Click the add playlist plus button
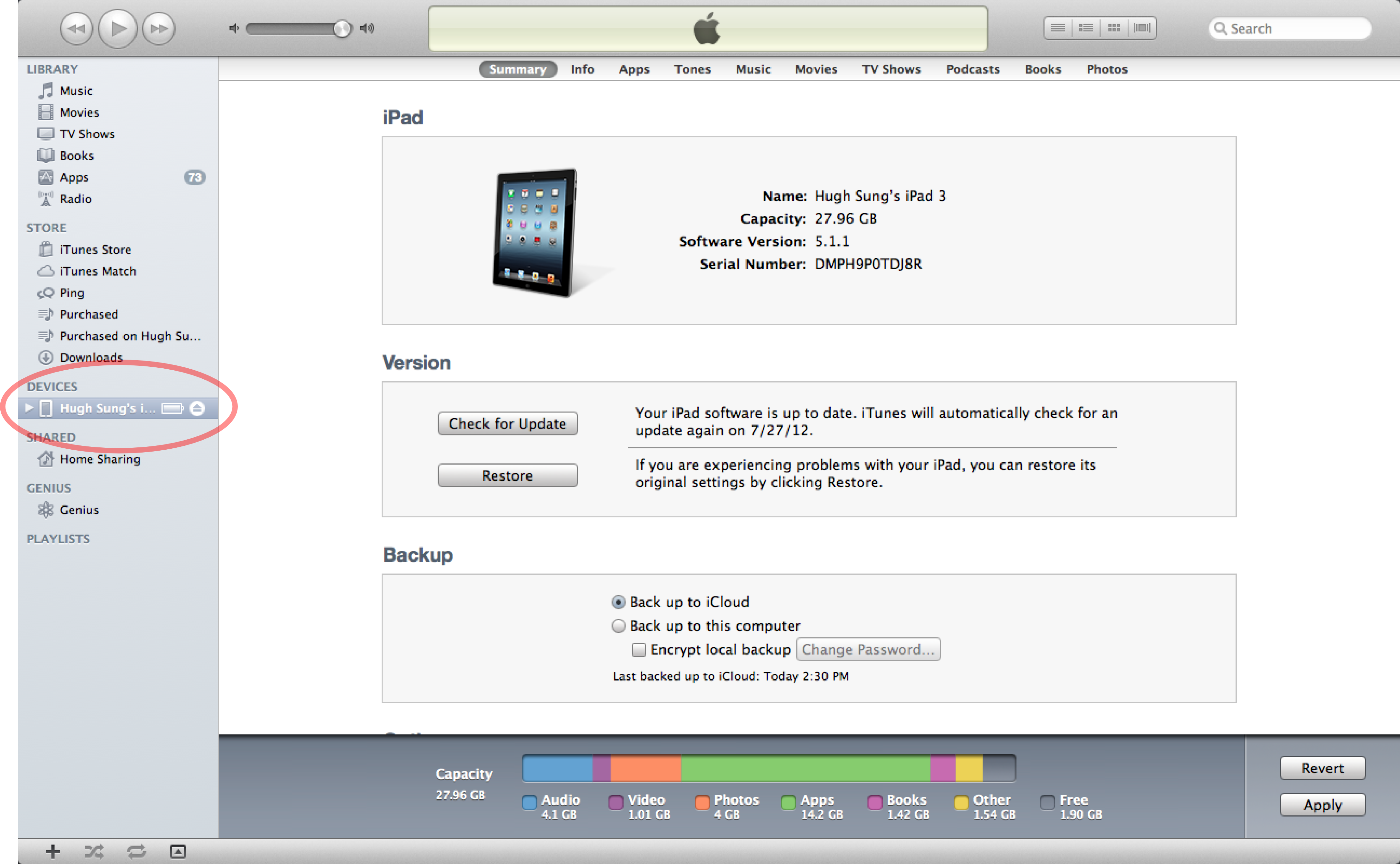Viewport: 1400px width, 864px height. pos(52,851)
